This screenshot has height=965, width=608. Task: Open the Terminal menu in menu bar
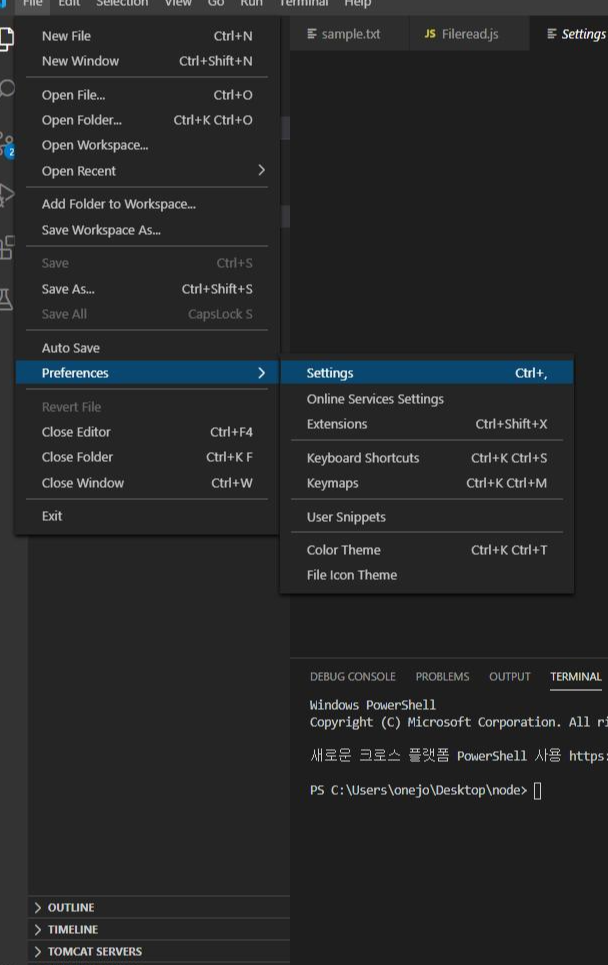click(x=303, y=4)
